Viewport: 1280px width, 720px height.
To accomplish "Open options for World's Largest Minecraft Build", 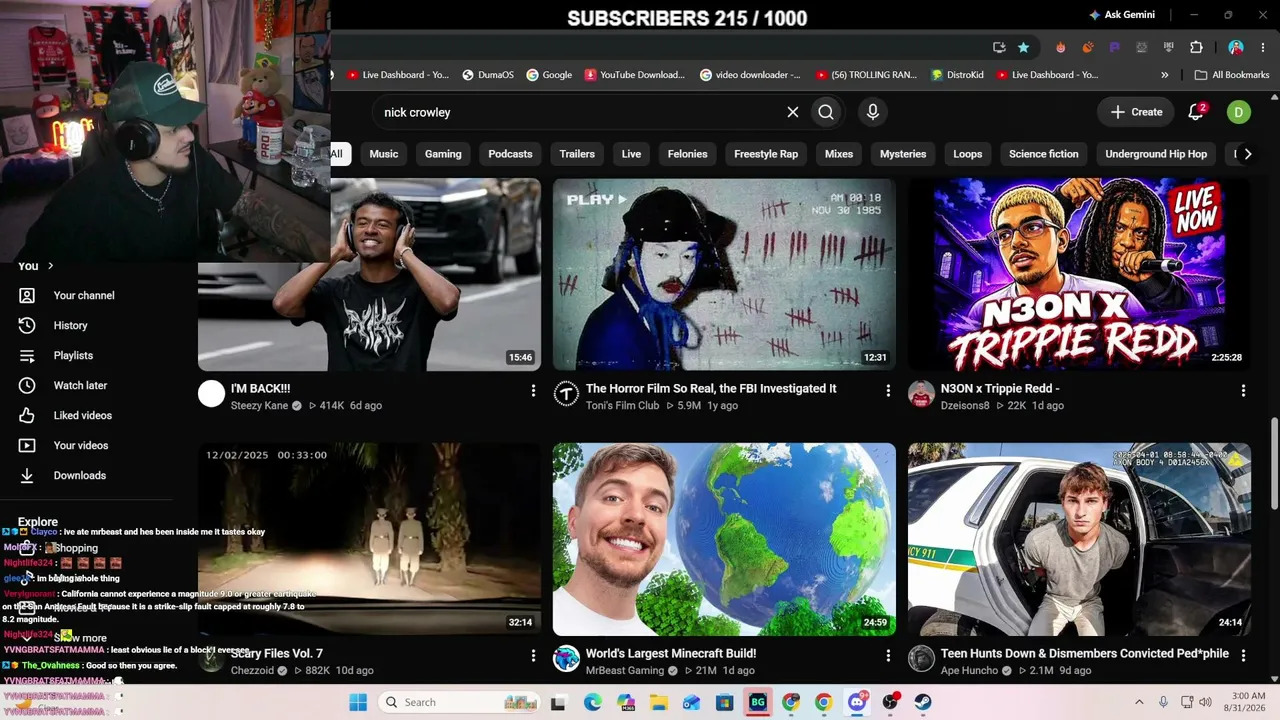I will click(888, 656).
